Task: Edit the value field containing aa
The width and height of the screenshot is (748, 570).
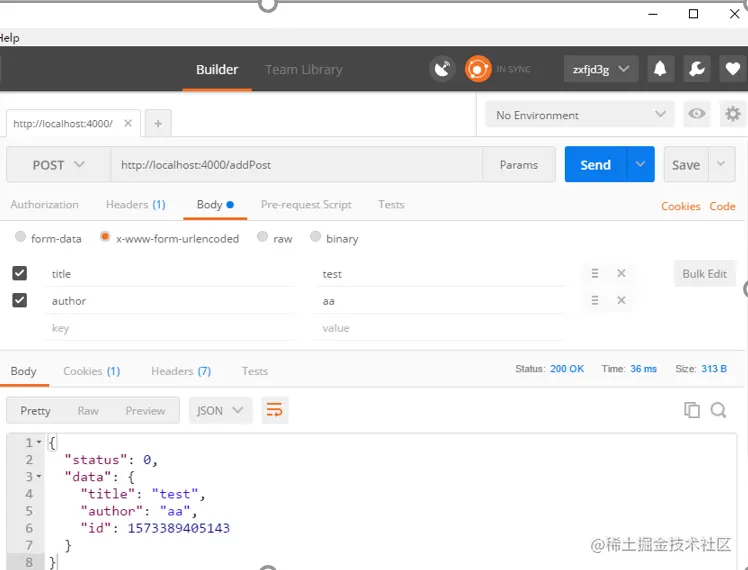Action: (x=439, y=301)
